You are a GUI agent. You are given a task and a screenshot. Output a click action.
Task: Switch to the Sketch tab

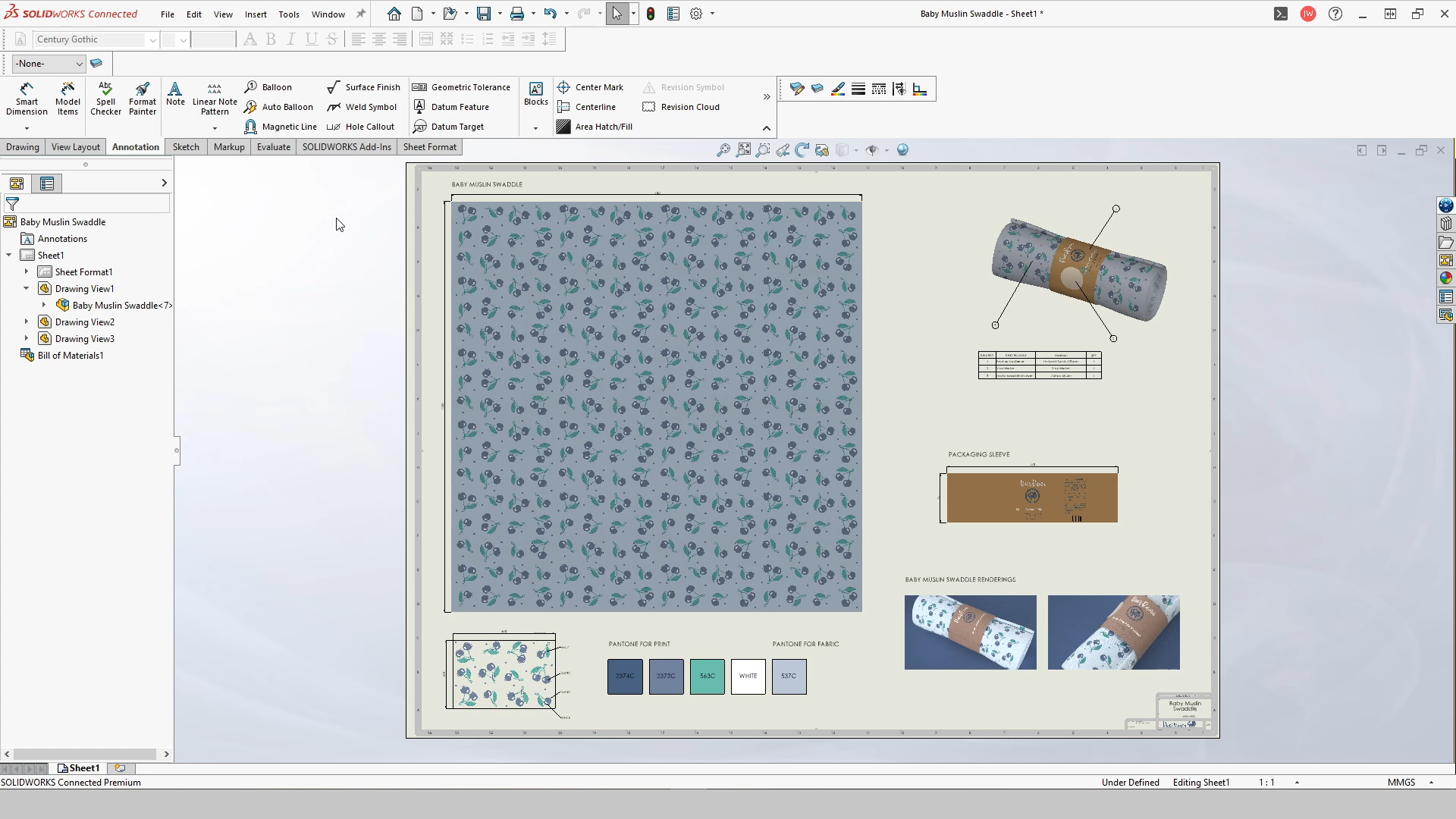tap(186, 146)
